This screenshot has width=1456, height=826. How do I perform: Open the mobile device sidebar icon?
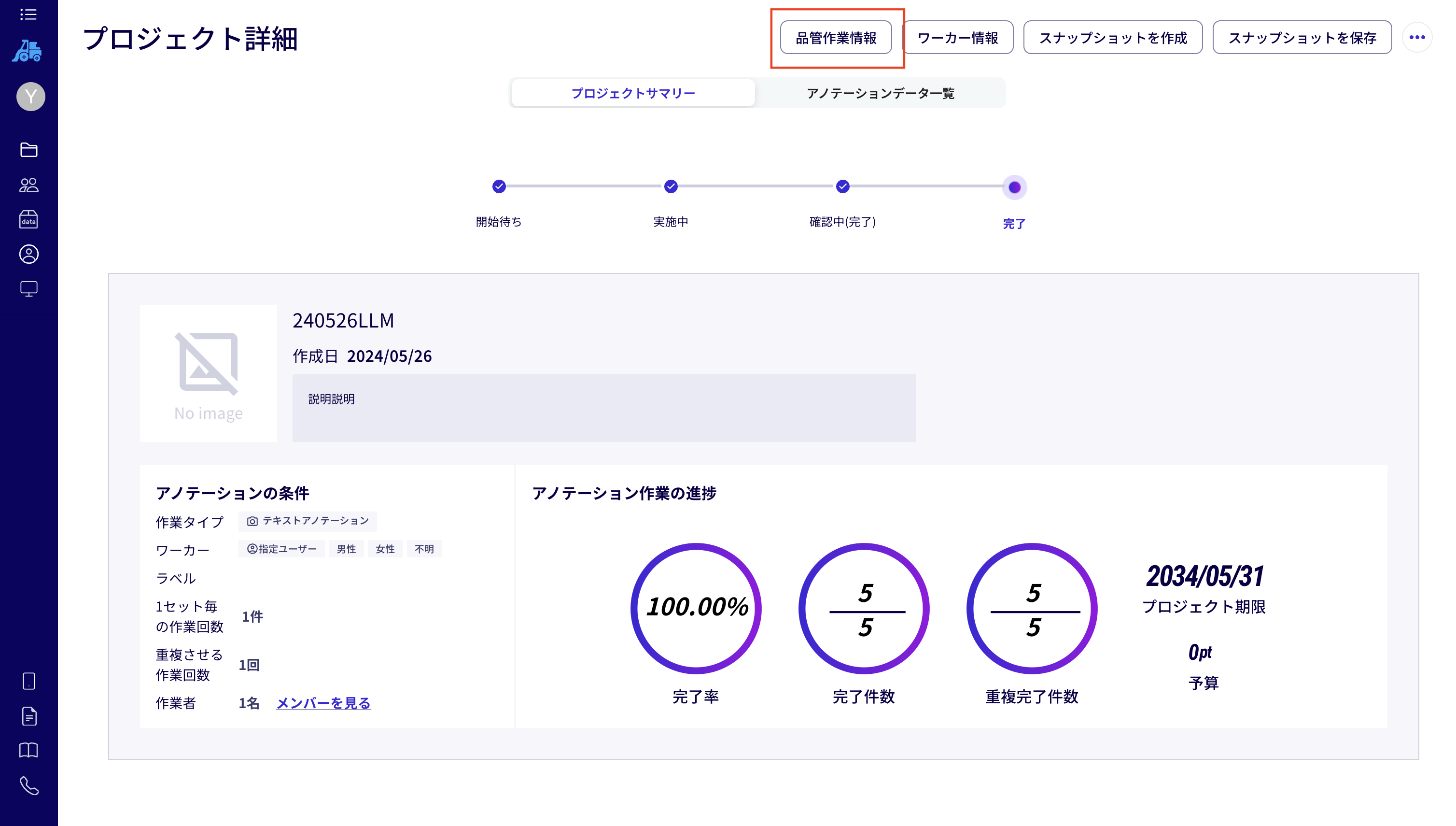tap(28, 681)
